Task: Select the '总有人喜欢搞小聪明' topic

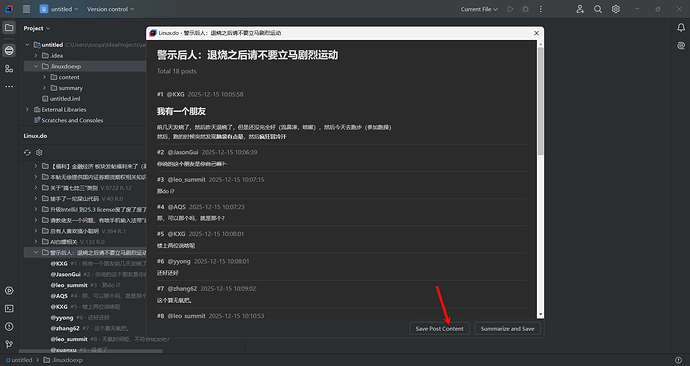Action: point(84,231)
